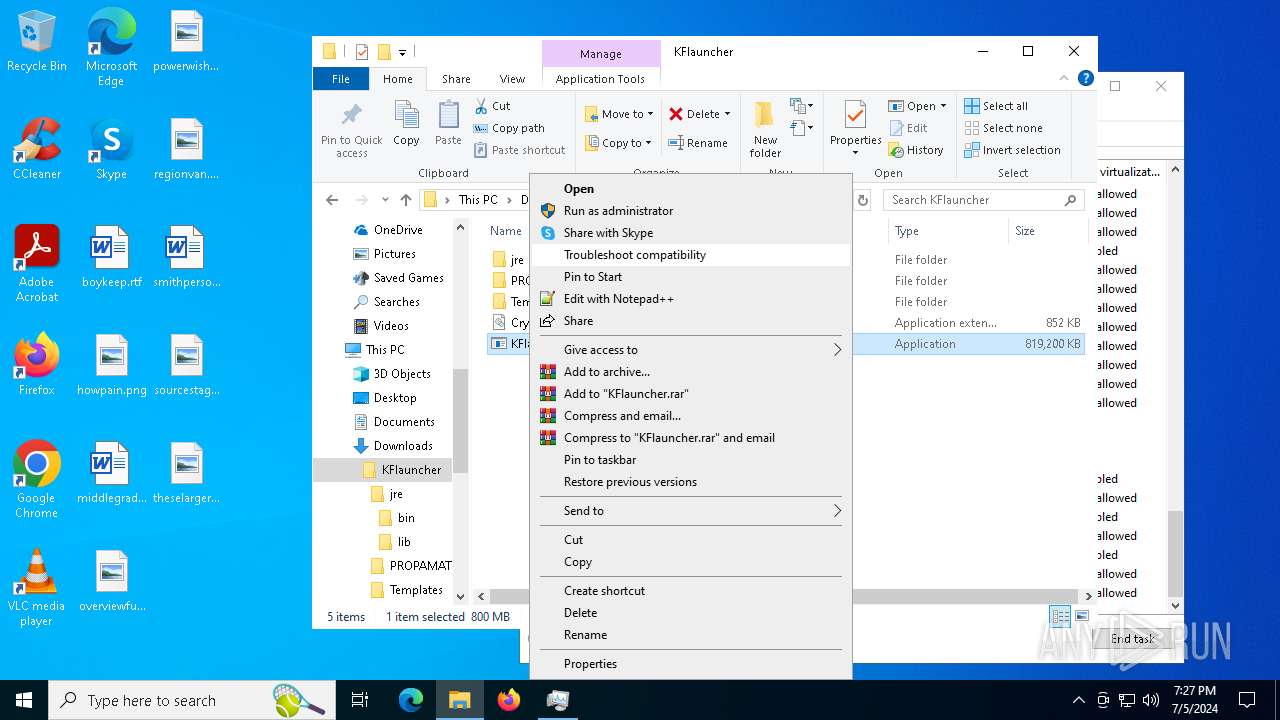This screenshot has width=1280, height=720.
Task: Open Firefox from the taskbar
Action: pyautogui.click(x=509, y=700)
